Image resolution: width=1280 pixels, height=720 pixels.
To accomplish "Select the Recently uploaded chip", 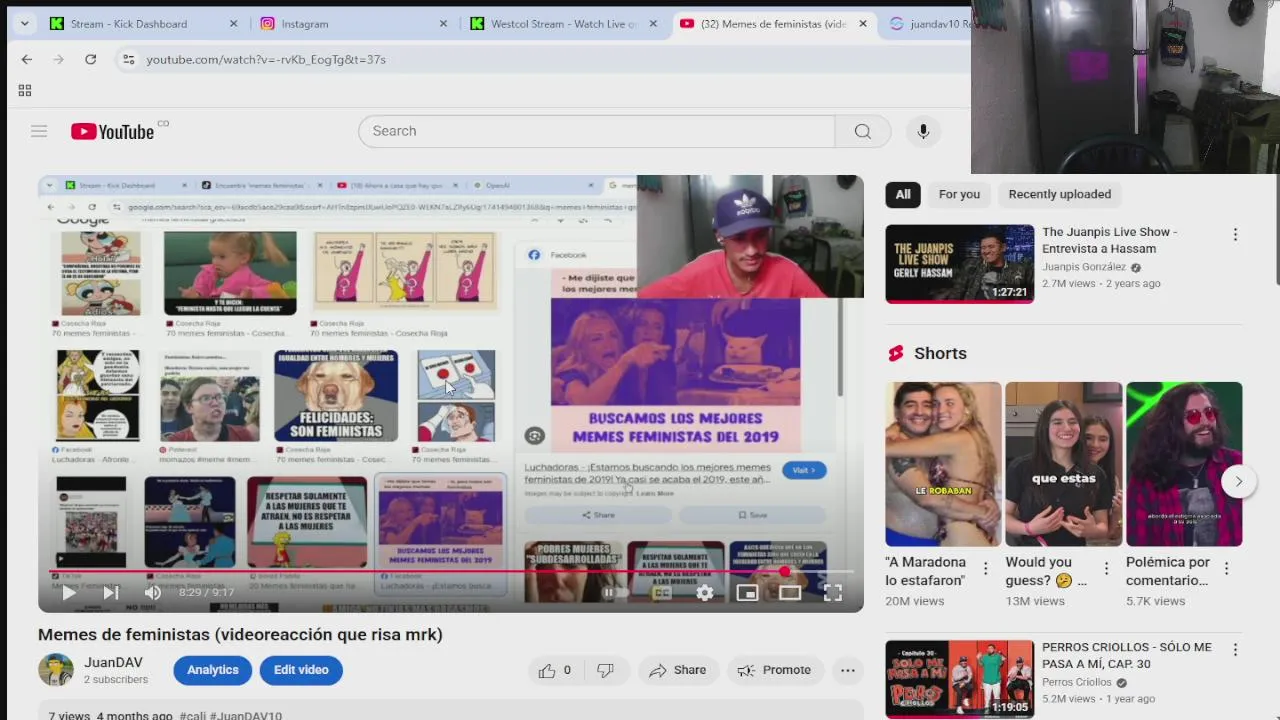I will [1060, 194].
